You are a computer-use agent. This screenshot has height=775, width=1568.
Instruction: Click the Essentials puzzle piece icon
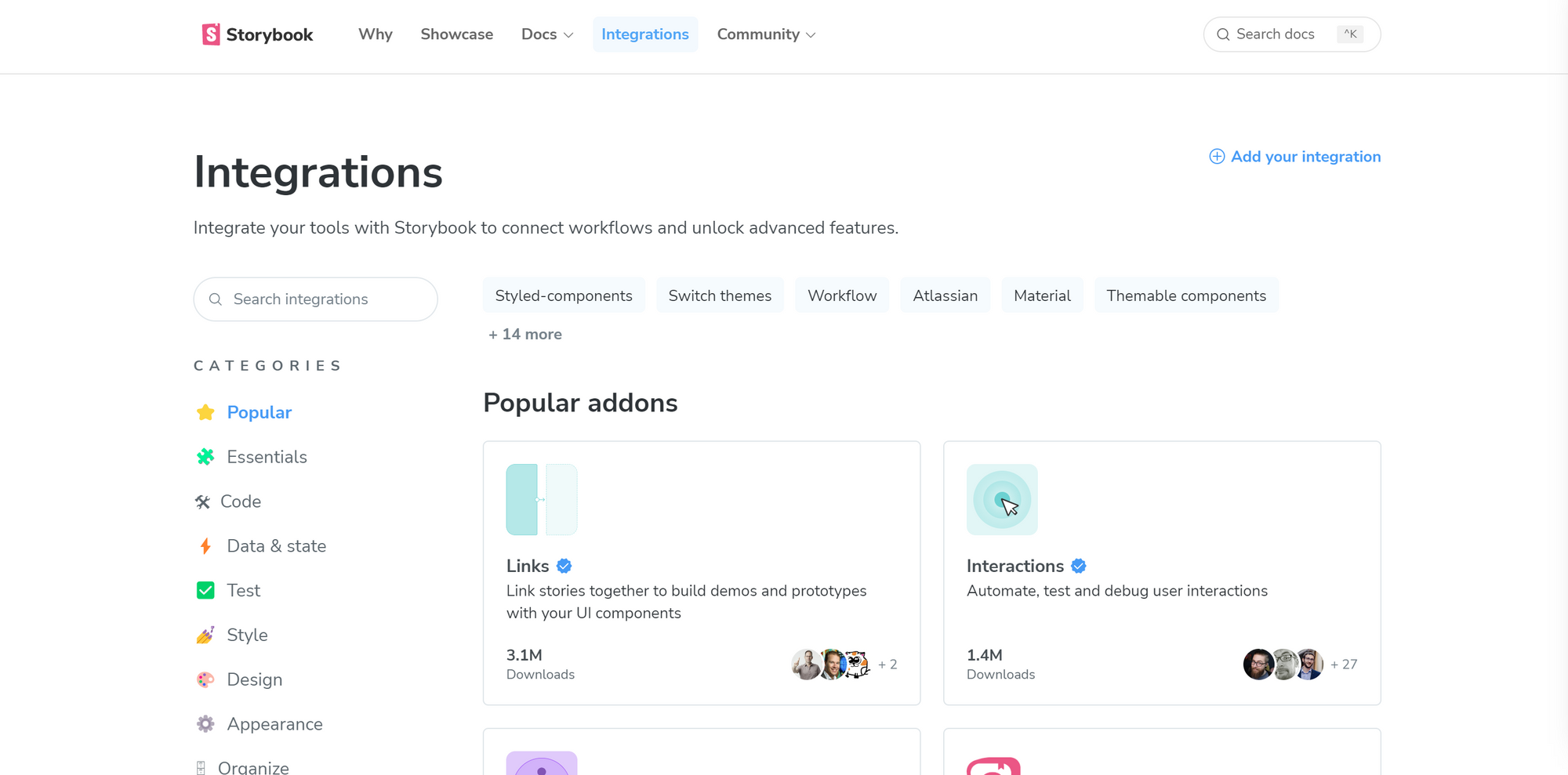click(x=205, y=457)
